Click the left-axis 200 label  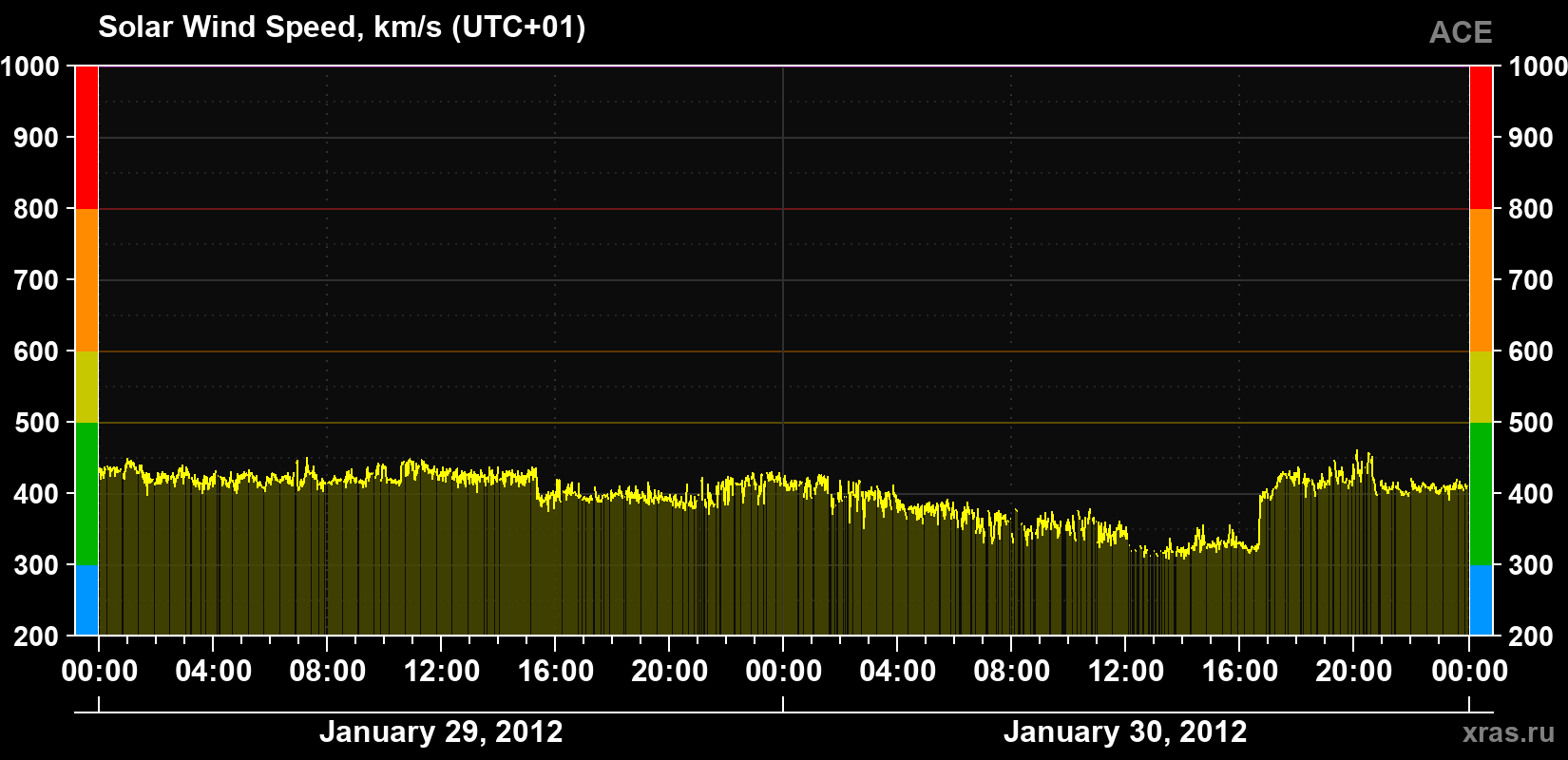pyautogui.click(x=37, y=636)
